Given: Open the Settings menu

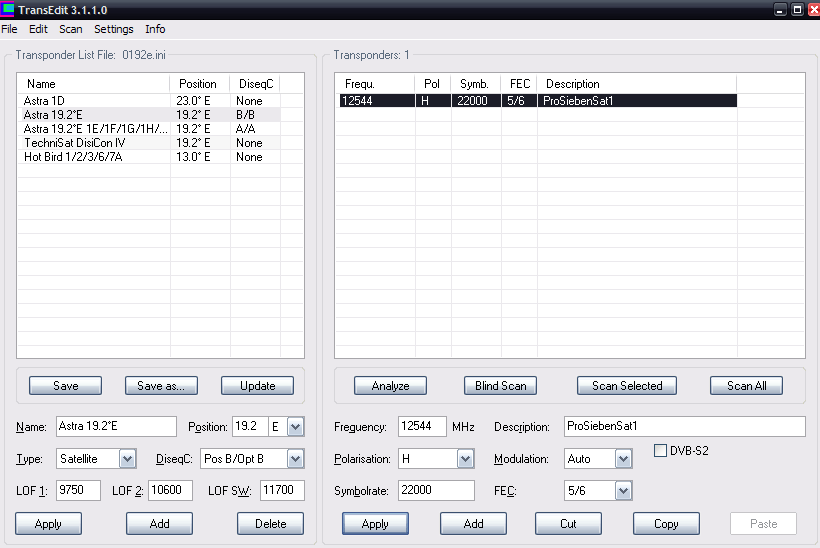Looking at the screenshot, I should coord(113,29).
